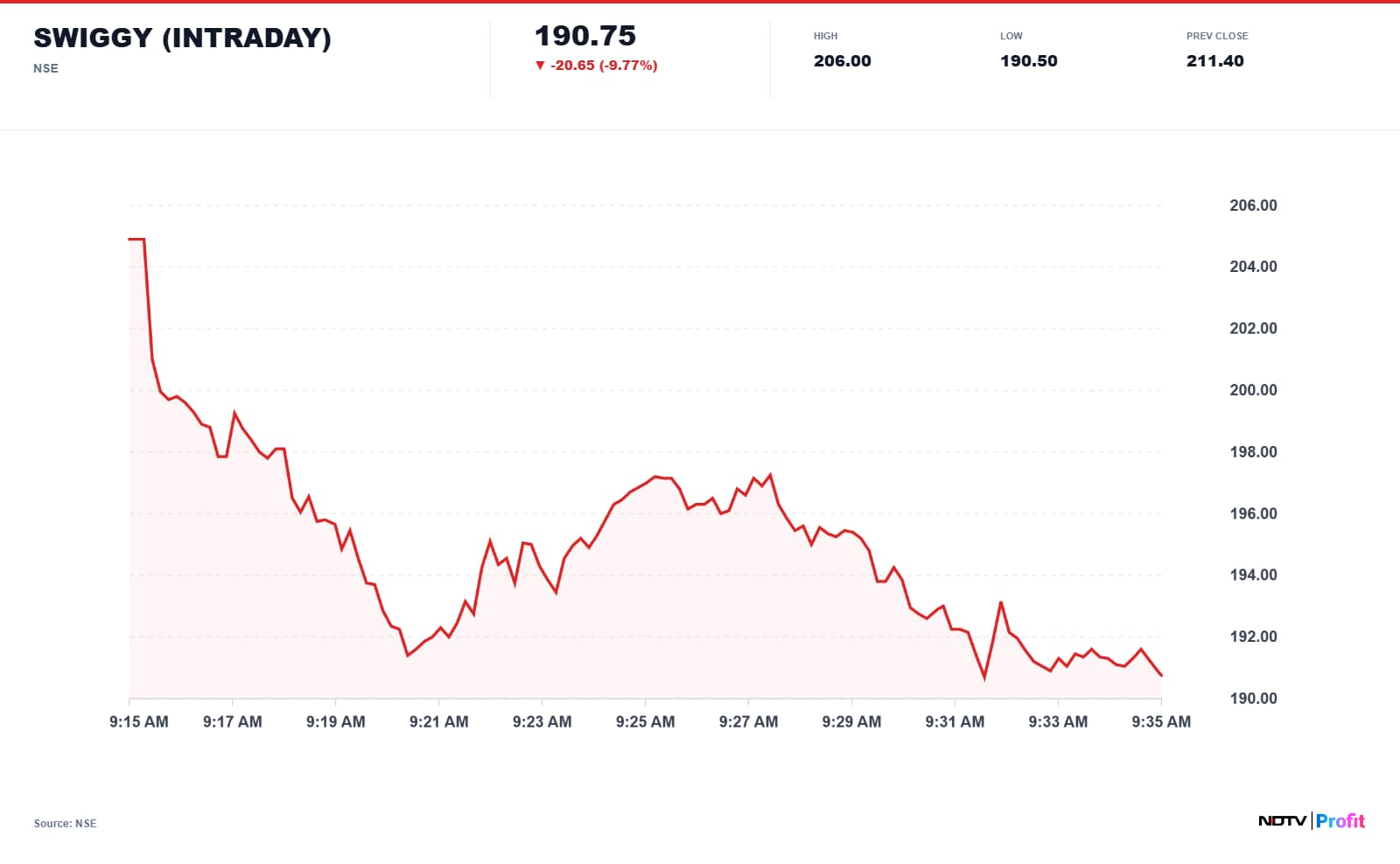Click the SWIGGY (INTRADAY) title

182,38
